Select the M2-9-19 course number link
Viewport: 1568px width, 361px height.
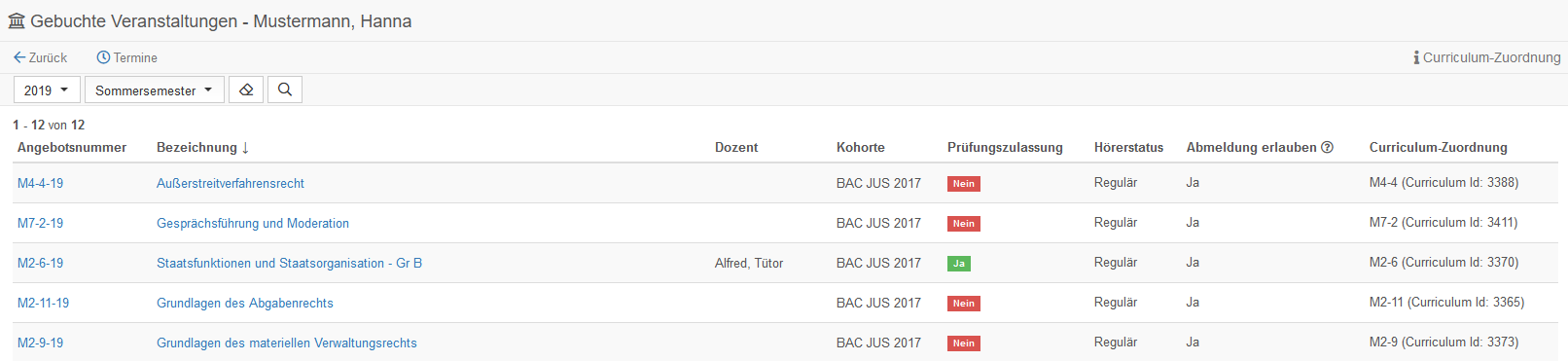click(x=40, y=343)
